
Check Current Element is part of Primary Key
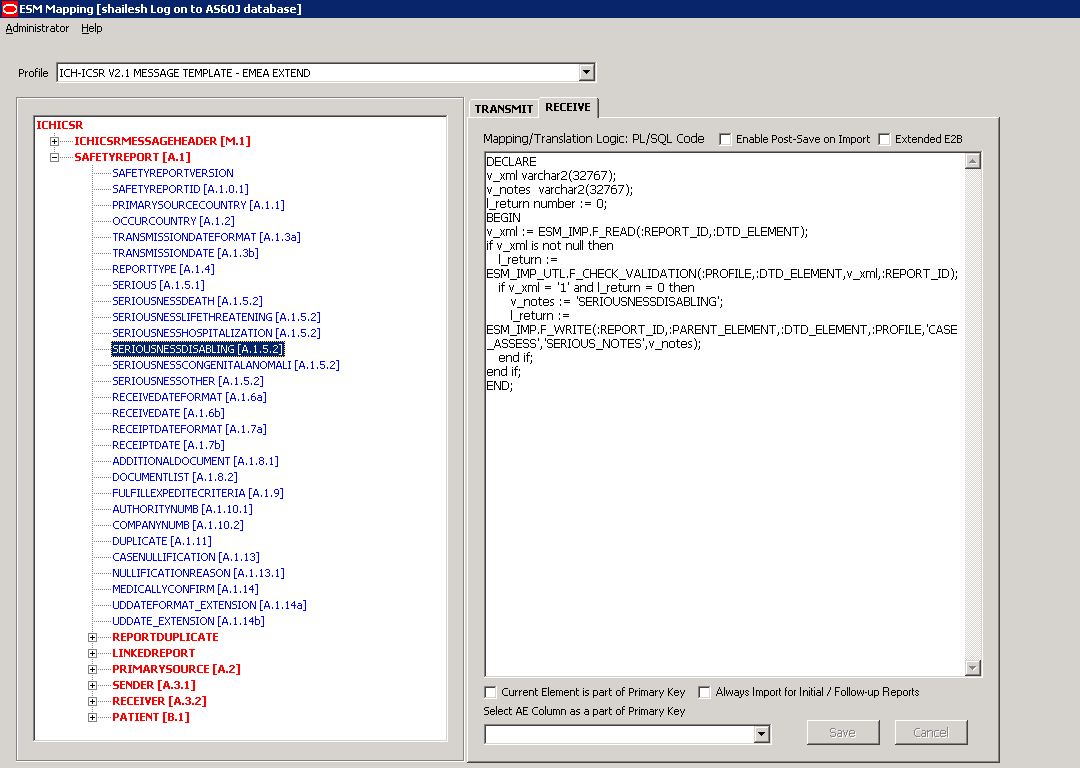(490, 692)
